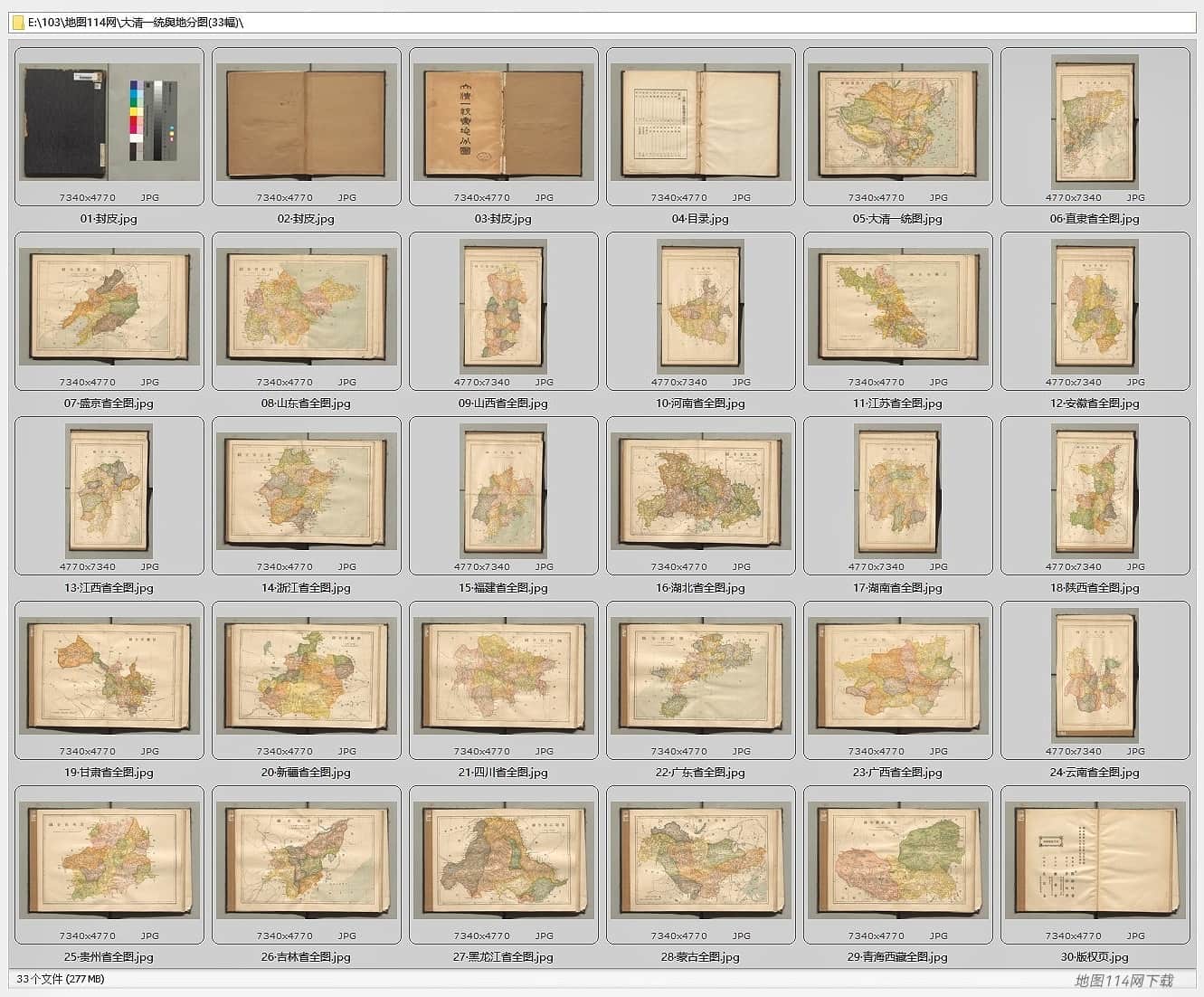Image resolution: width=1204 pixels, height=997 pixels.
Task: Click the file name label 16-湖北省全图.jpg
Action: [x=700, y=588]
